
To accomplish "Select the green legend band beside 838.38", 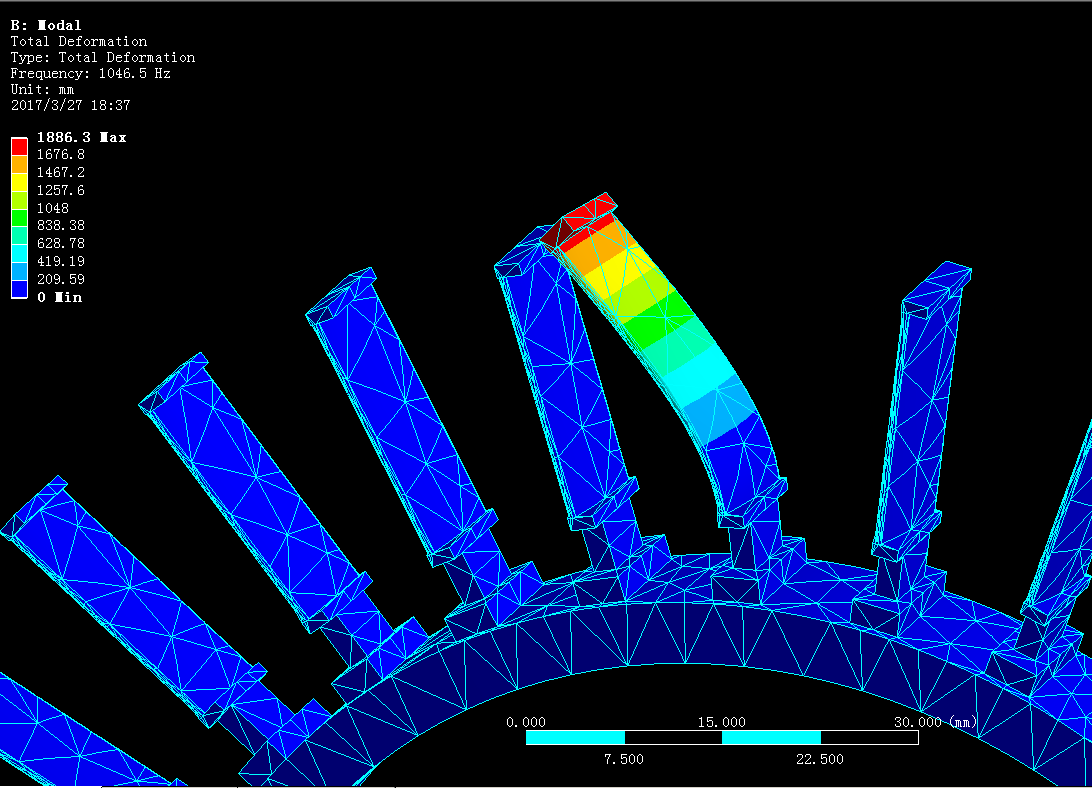I will pyautogui.click(x=19, y=218).
